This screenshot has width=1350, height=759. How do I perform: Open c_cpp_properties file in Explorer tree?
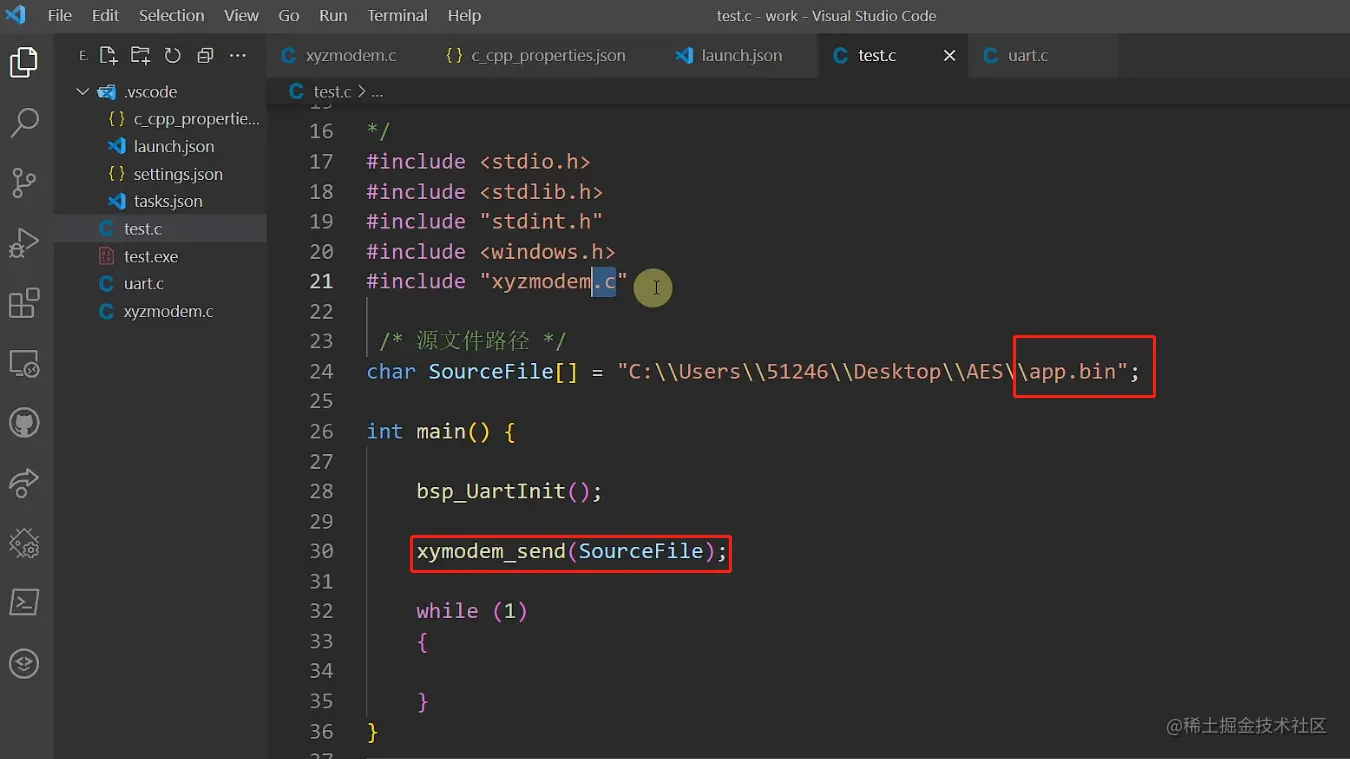160,119
